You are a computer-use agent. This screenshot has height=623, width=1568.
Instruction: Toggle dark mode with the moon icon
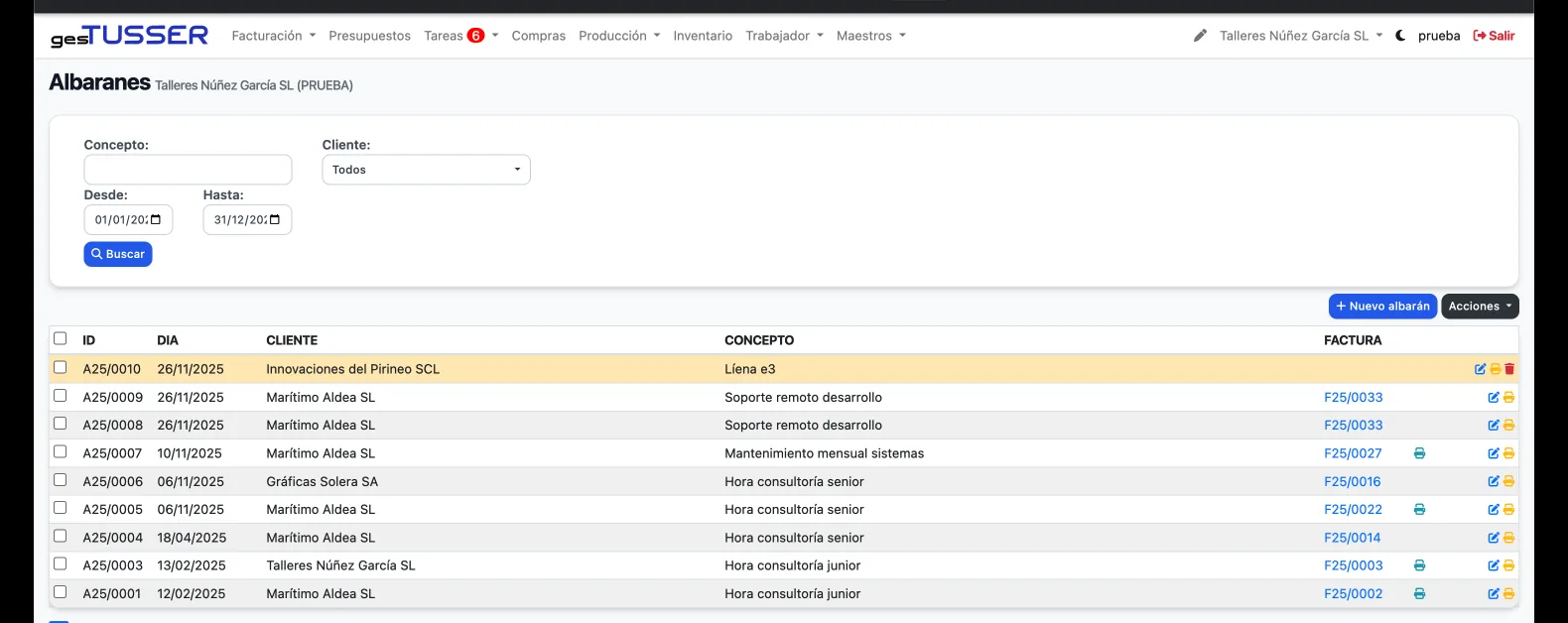tap(1400, 36)
